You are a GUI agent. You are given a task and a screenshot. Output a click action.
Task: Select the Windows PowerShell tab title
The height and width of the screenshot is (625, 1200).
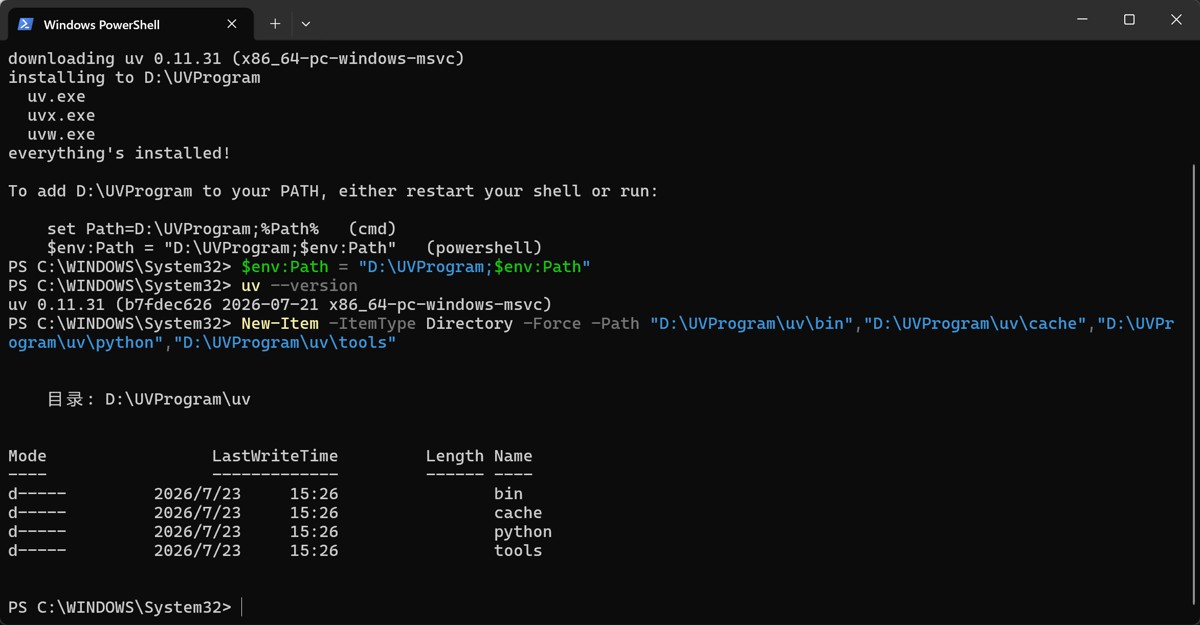click(102, 24)
